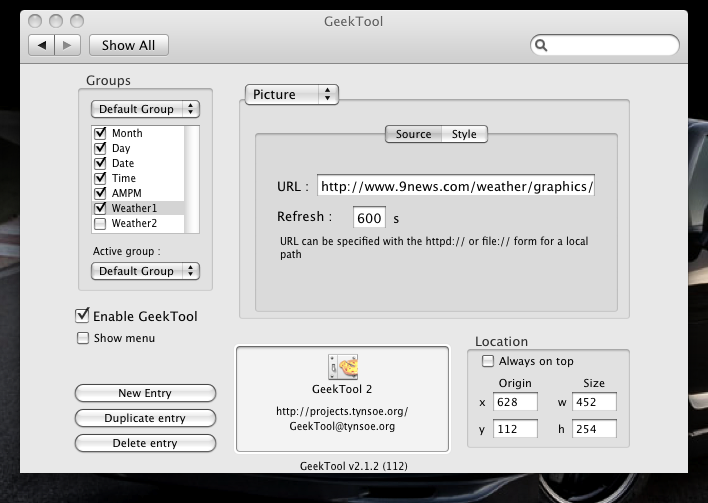Switch to the Source tab
This screenshot has height=503, width=708.
[413, 134]
